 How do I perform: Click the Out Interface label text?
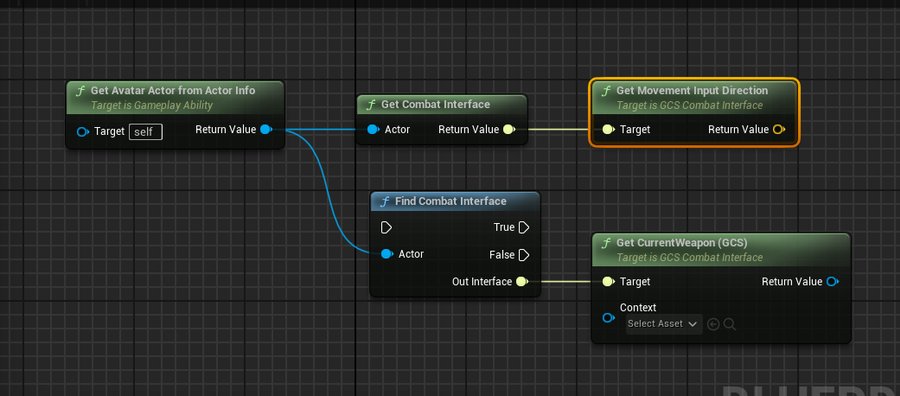point(482,282)
